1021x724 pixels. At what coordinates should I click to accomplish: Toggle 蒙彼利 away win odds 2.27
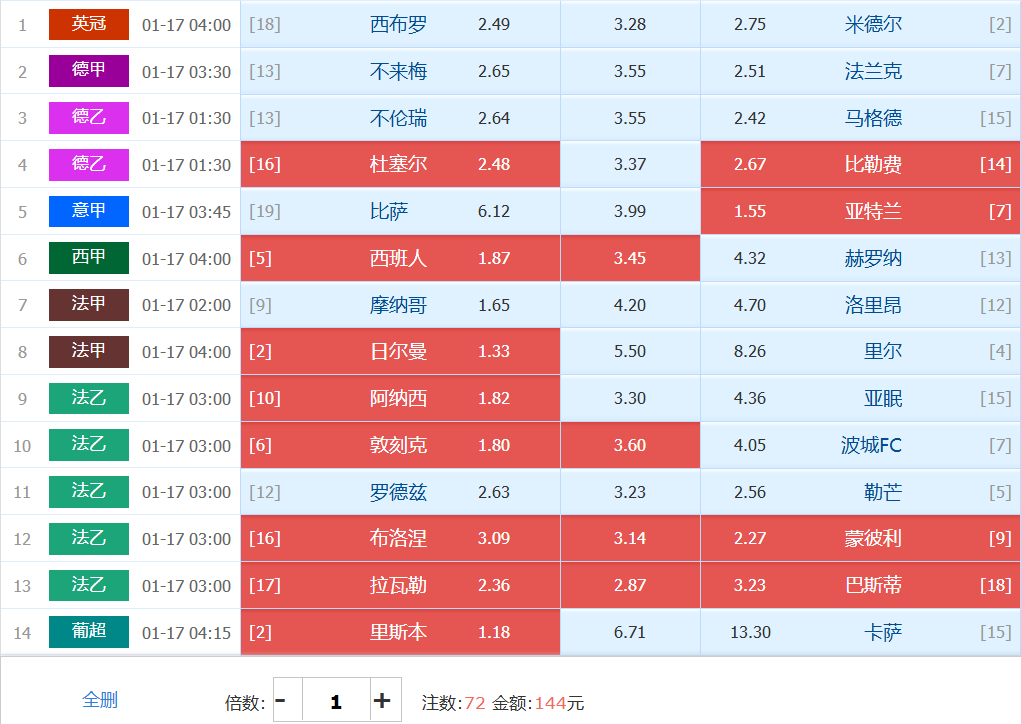(860, 538)
